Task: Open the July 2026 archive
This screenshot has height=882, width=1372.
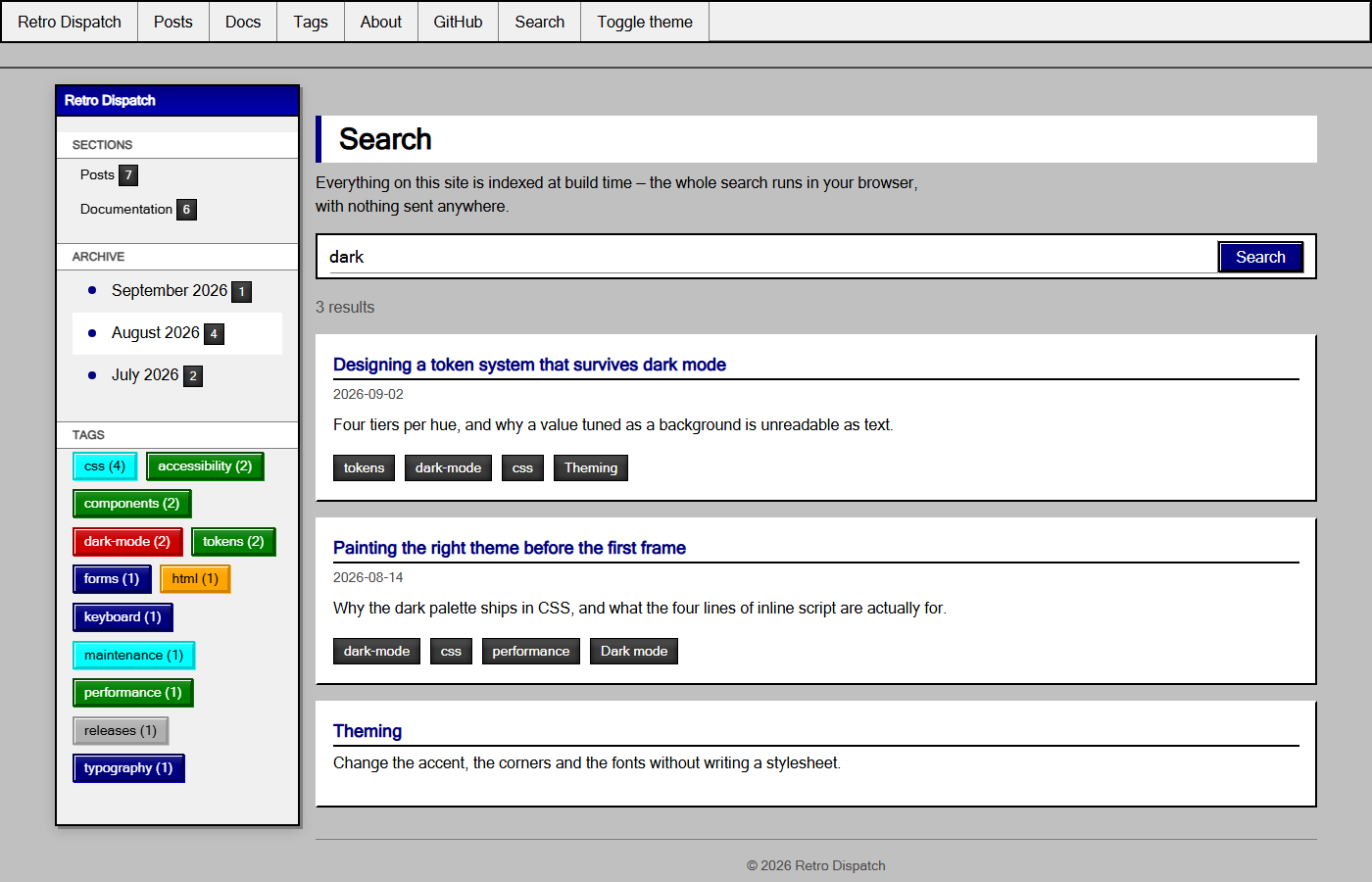Action: (x=145, y=374)
